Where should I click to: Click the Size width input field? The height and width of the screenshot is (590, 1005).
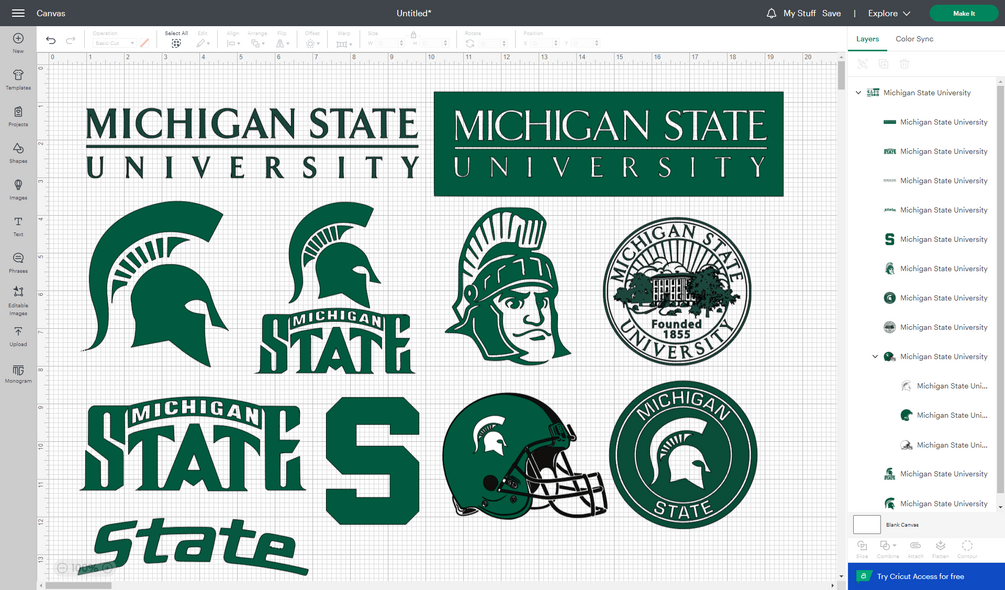pyautogui.click(x=389, y=43)
